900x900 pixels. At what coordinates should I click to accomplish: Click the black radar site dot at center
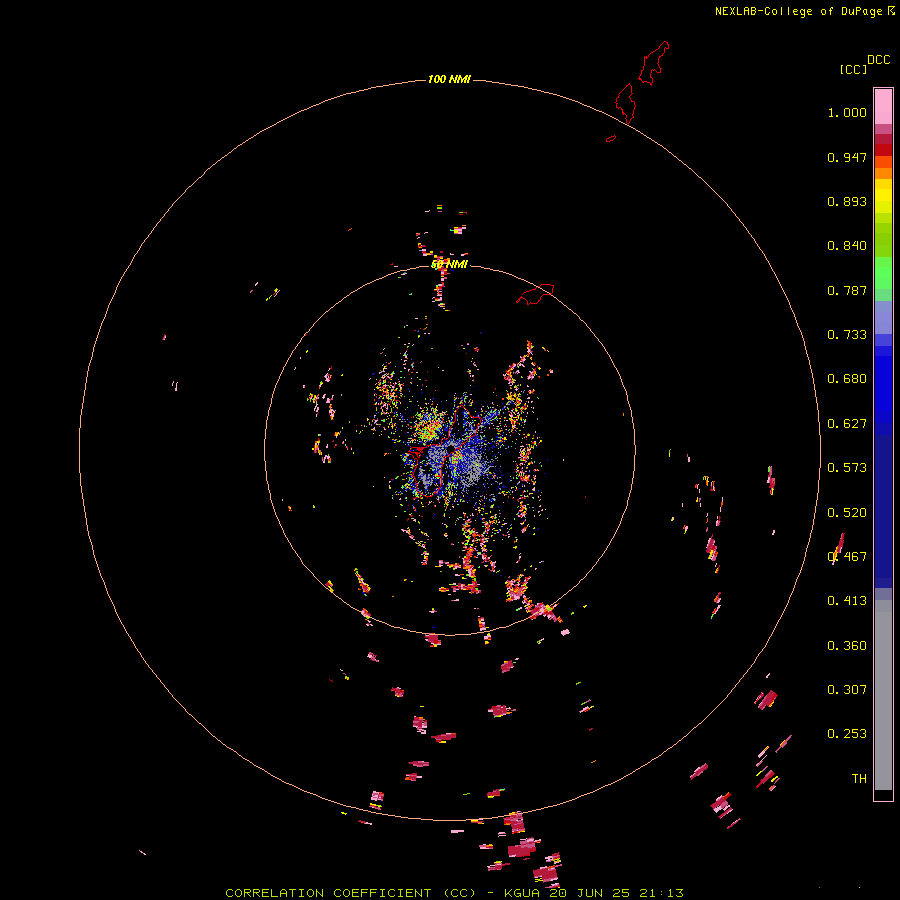tap(451, 448)
